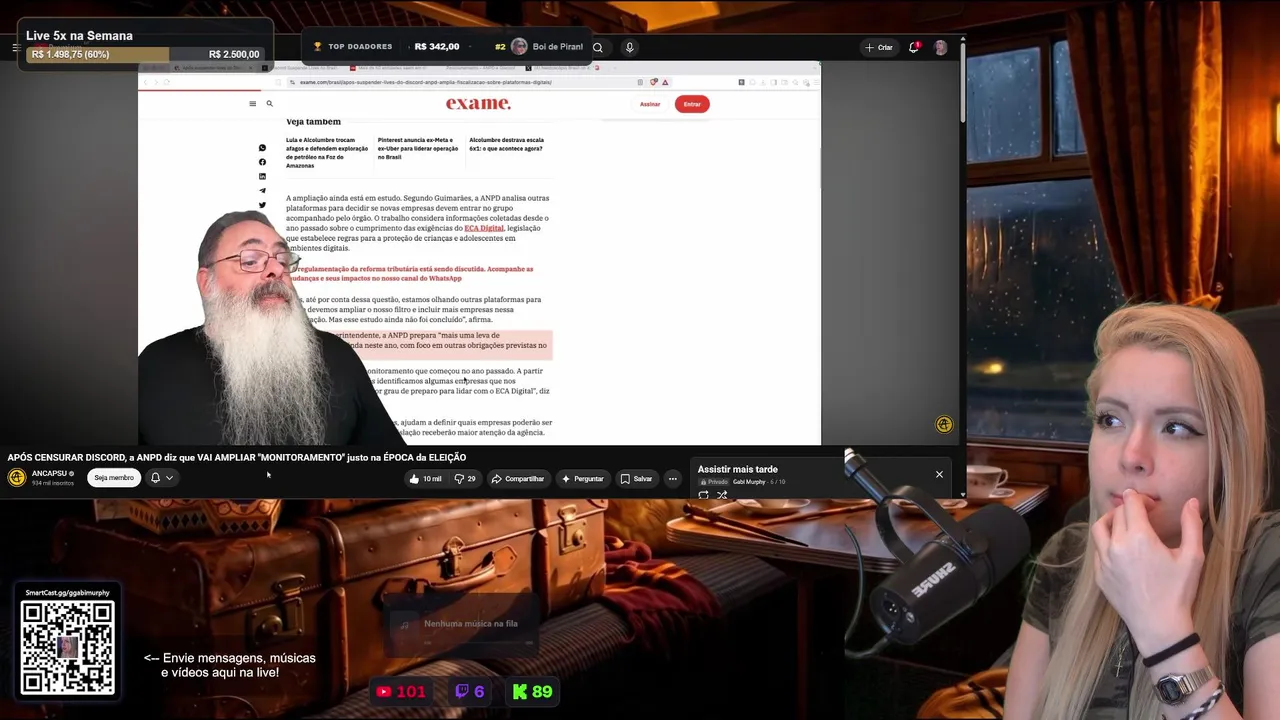This screenshot has height=720, width=1280.
Task: Open the Alcolumbre destrava escala 6x1 article
Action: click(507, 144)
